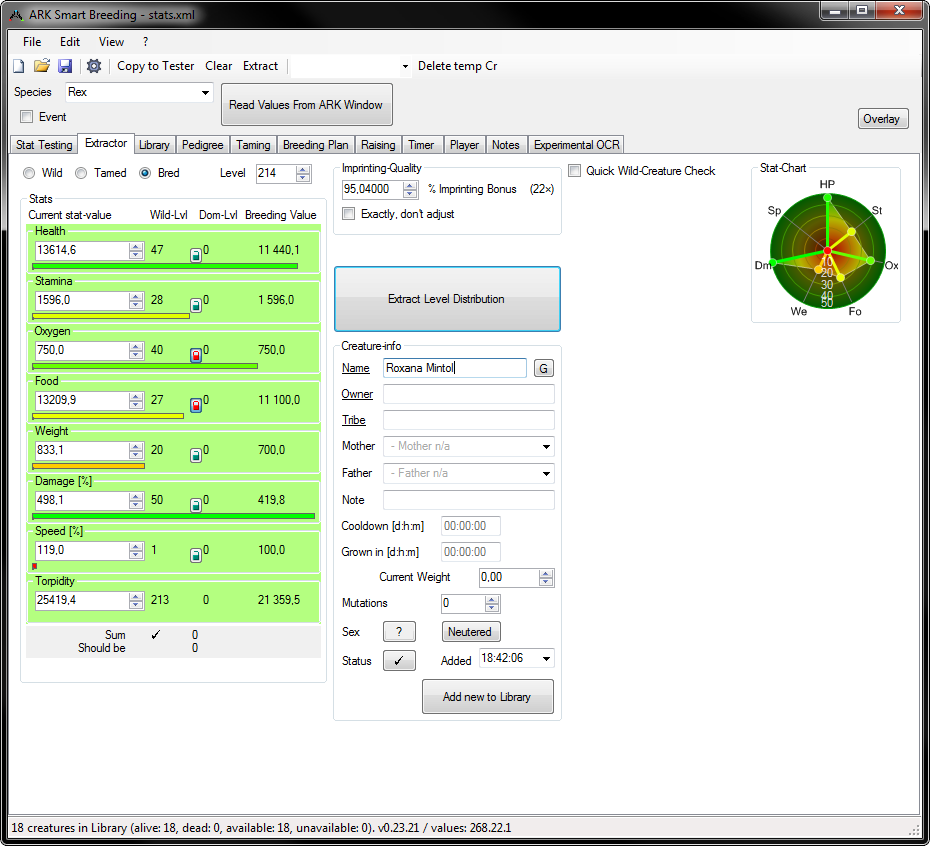The width and height of the screenshot is (930, 846).
Task: Enable the Quick Wild-Creature Check option
Action: point(574,170)
